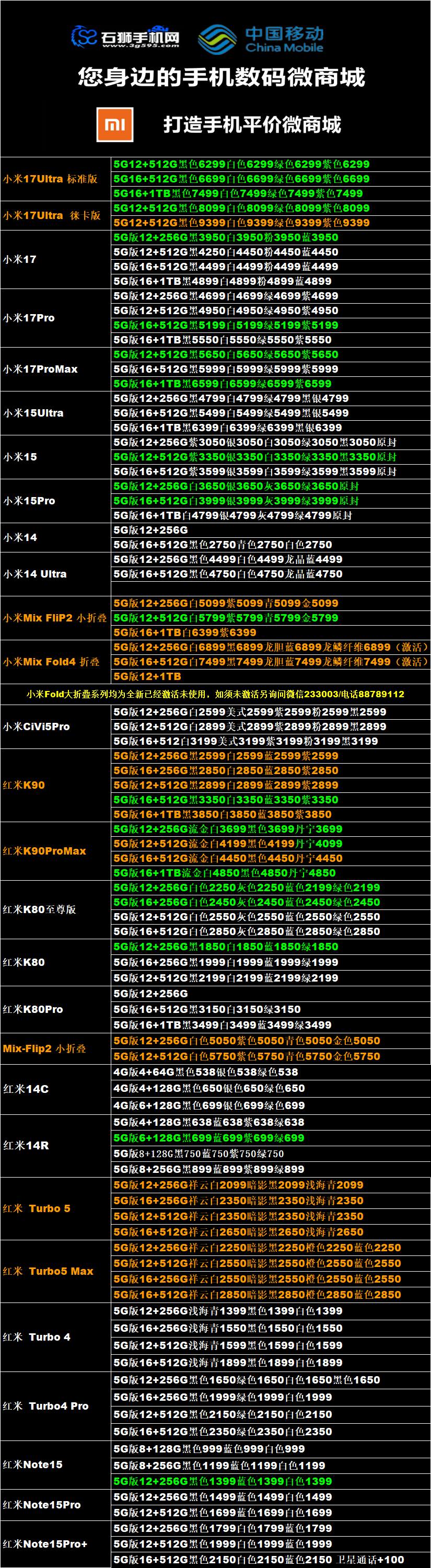This screenshot has width=431, height=1568.
Task: Pick the 小米Mix Fold4 折叠 model cell
Action: (x=51, y=662)
